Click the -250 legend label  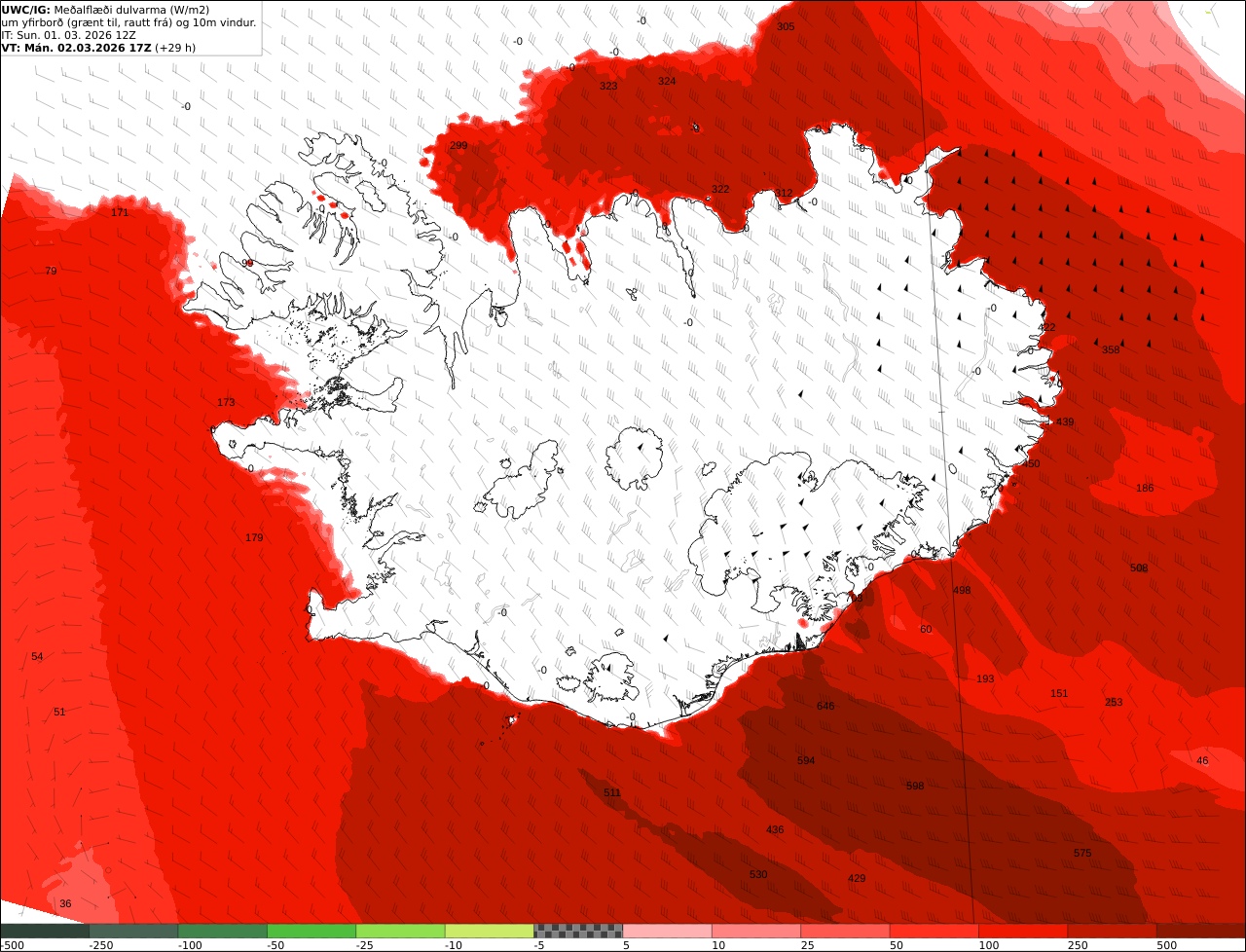[100, 945]
